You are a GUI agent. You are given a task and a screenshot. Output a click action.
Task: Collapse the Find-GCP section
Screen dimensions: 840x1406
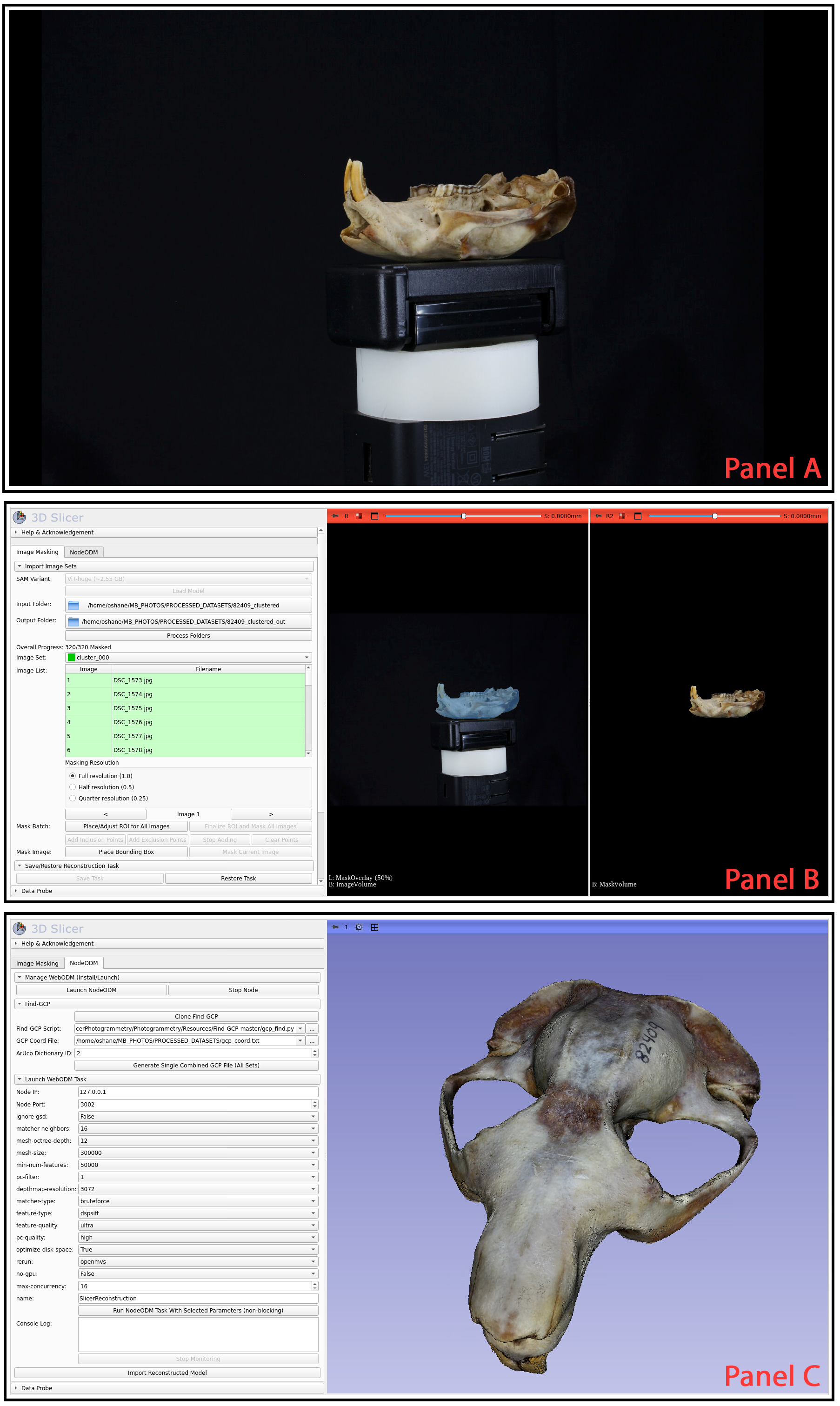[x=20, y=1004]
